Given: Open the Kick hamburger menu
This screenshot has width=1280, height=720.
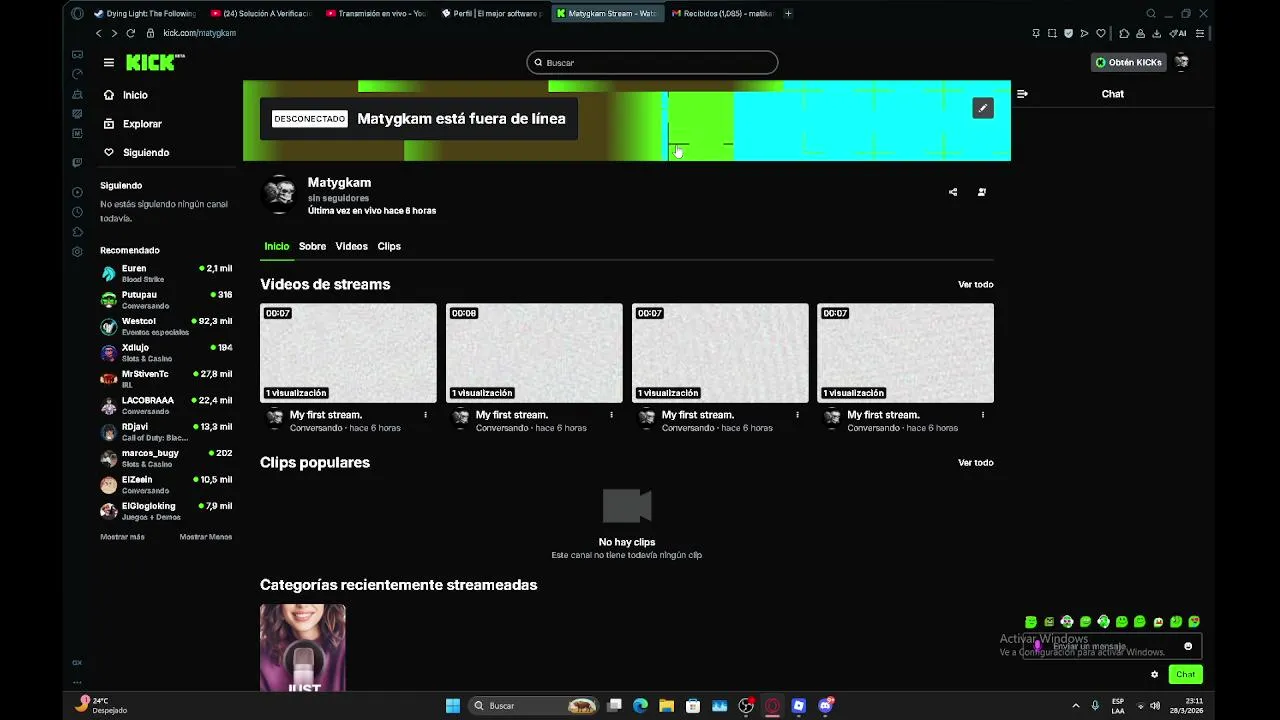Looking at the screenshot, I should (x=108, y=62).
